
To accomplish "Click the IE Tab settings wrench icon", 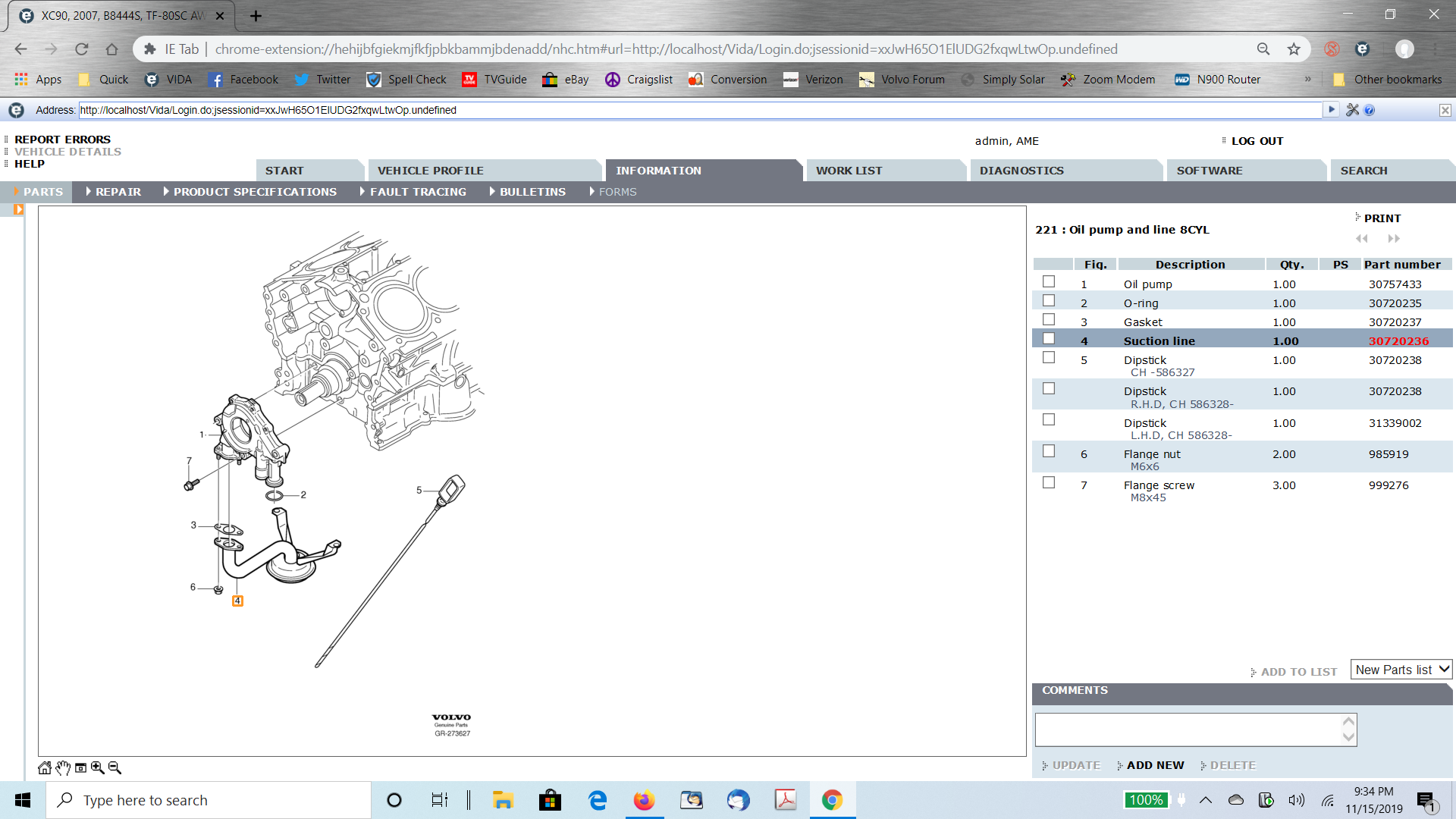I will click(1352, 110).
